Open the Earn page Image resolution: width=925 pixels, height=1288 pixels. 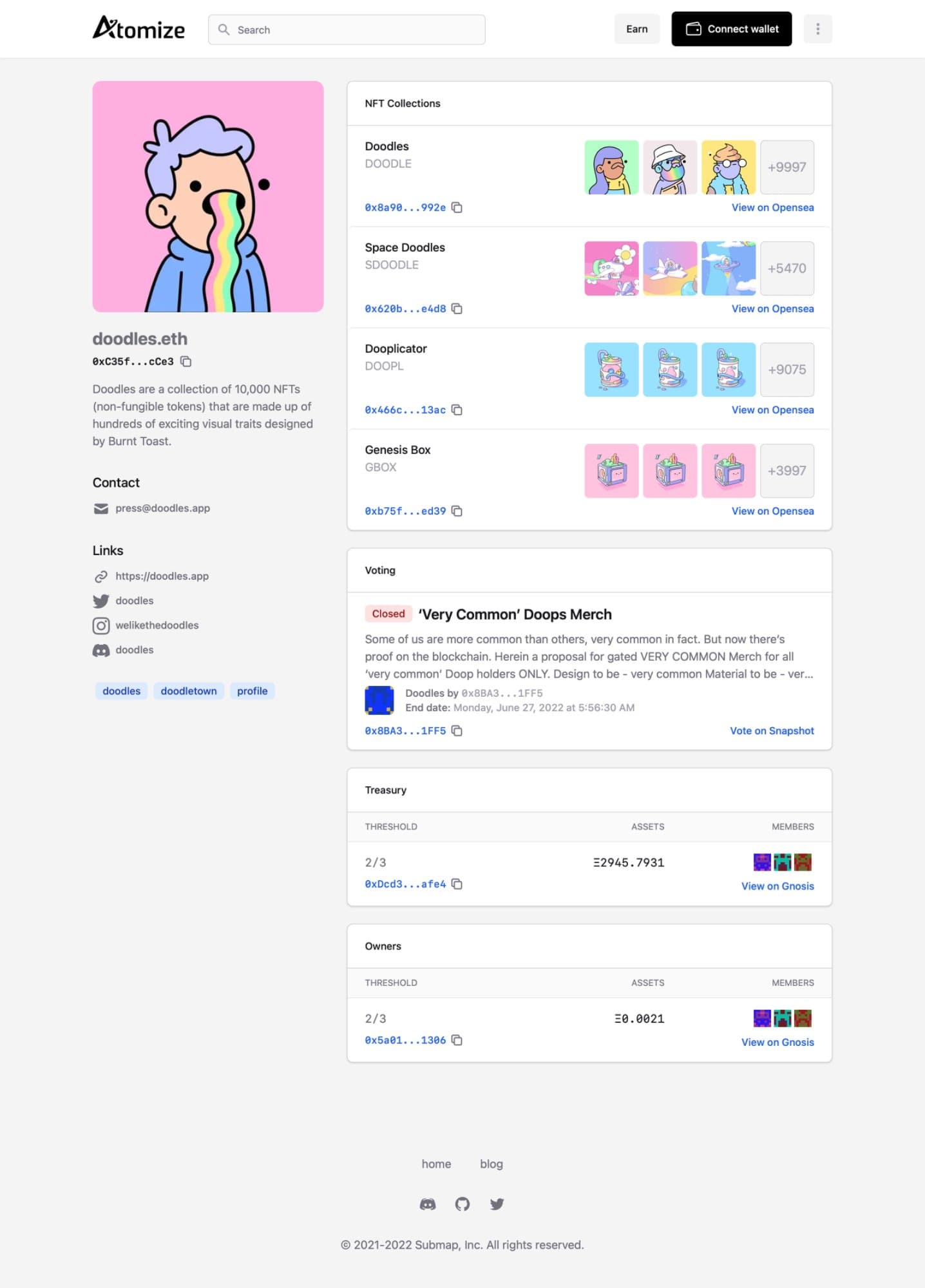[637, 29]
